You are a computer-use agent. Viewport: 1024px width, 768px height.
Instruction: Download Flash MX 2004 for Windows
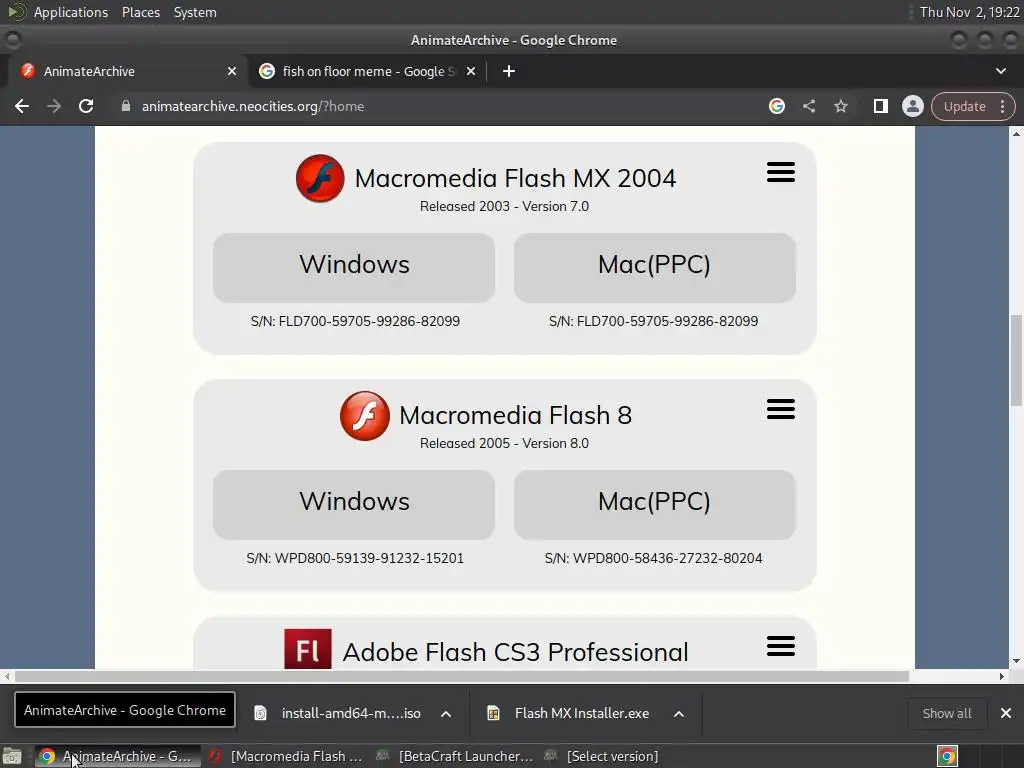click(x=354, y=268)
